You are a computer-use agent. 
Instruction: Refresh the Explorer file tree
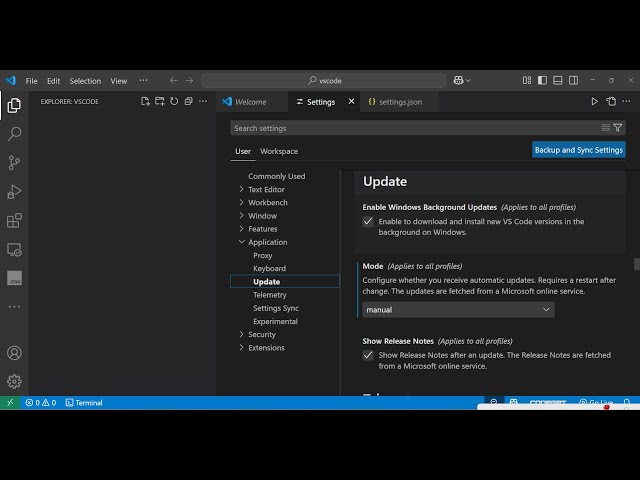click(174, 101)
